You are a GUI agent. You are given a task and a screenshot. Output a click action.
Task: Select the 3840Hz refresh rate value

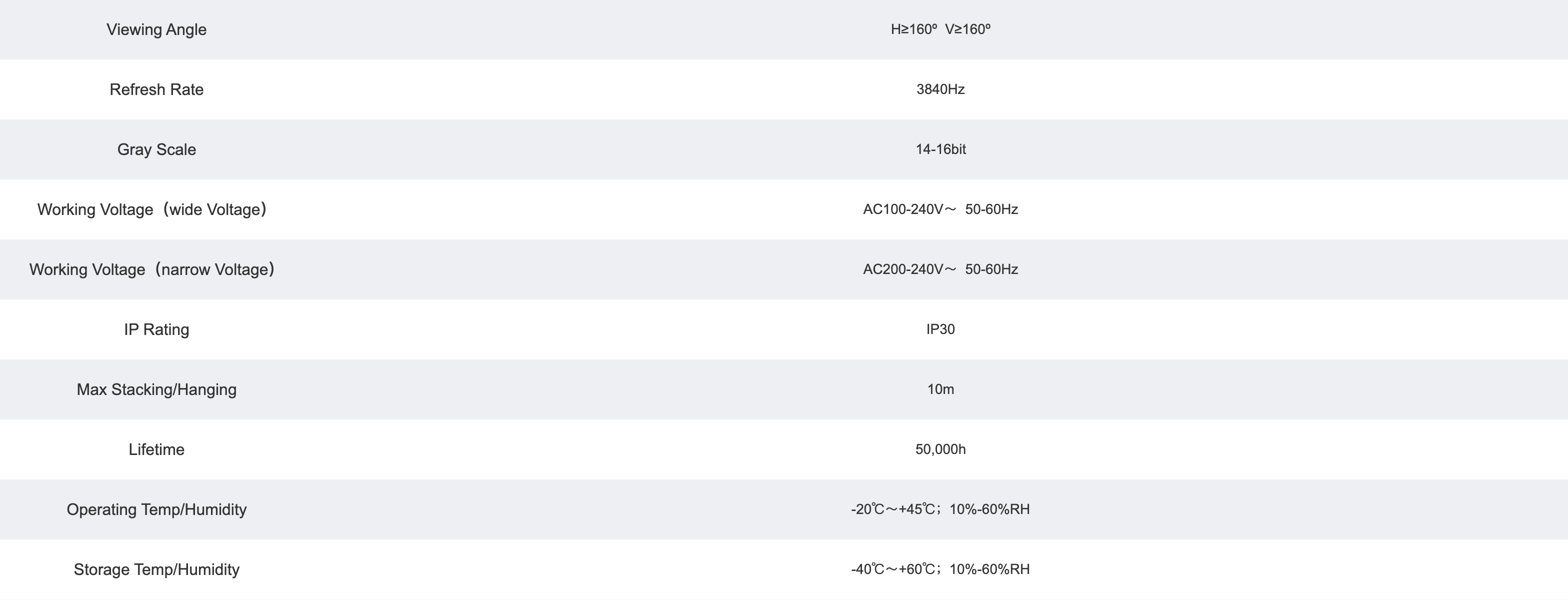(940, 89)
